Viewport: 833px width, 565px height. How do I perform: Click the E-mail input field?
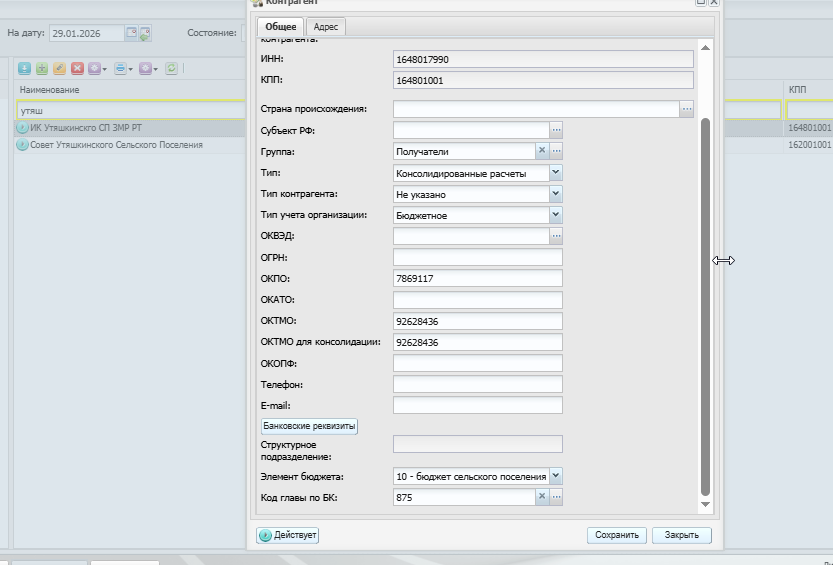coord(478,405)
